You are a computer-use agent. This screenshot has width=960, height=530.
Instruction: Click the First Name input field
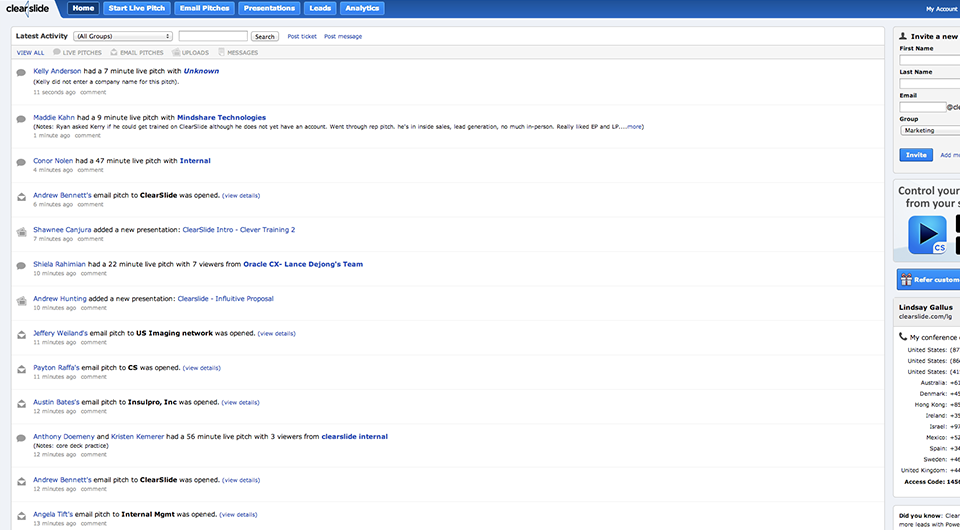[929, 60]
